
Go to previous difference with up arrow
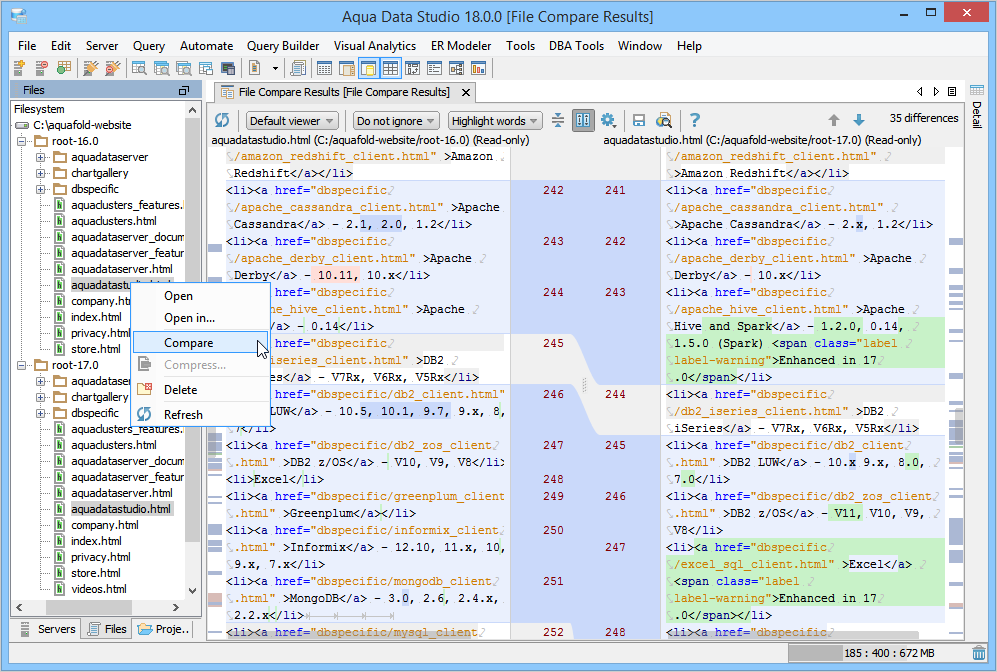(834, 120)
